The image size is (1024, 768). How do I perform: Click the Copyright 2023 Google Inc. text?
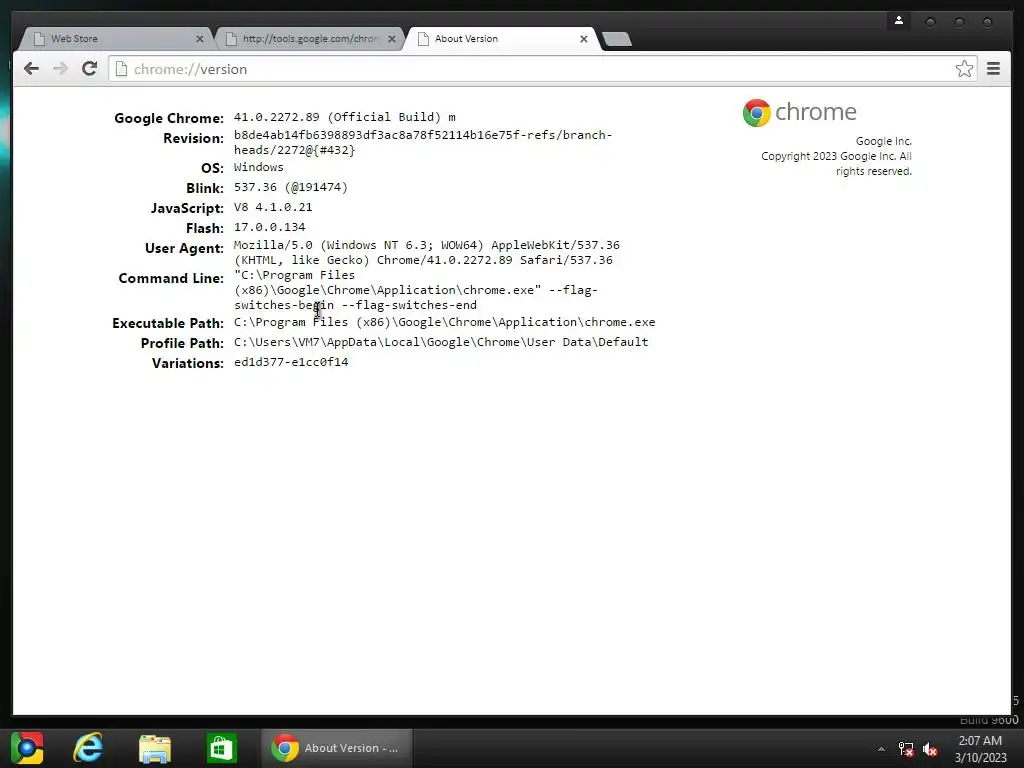(x=836, y=163)
